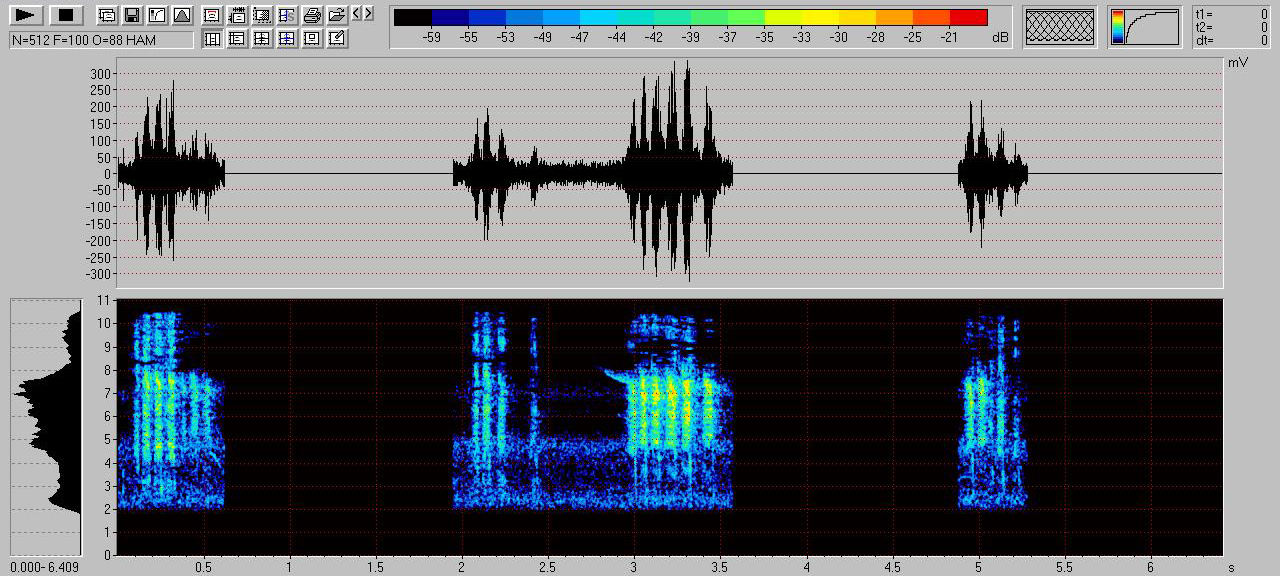Click the floppy disk save icon
The height and width of the screenshot is (576, 1280).
[131, 15]
